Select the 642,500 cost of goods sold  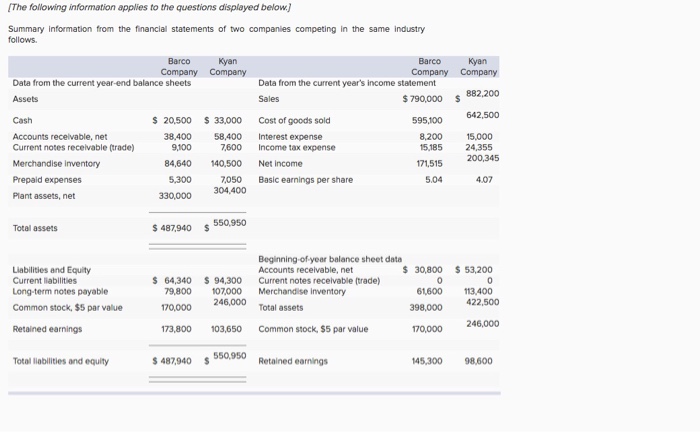click(483, 115)
